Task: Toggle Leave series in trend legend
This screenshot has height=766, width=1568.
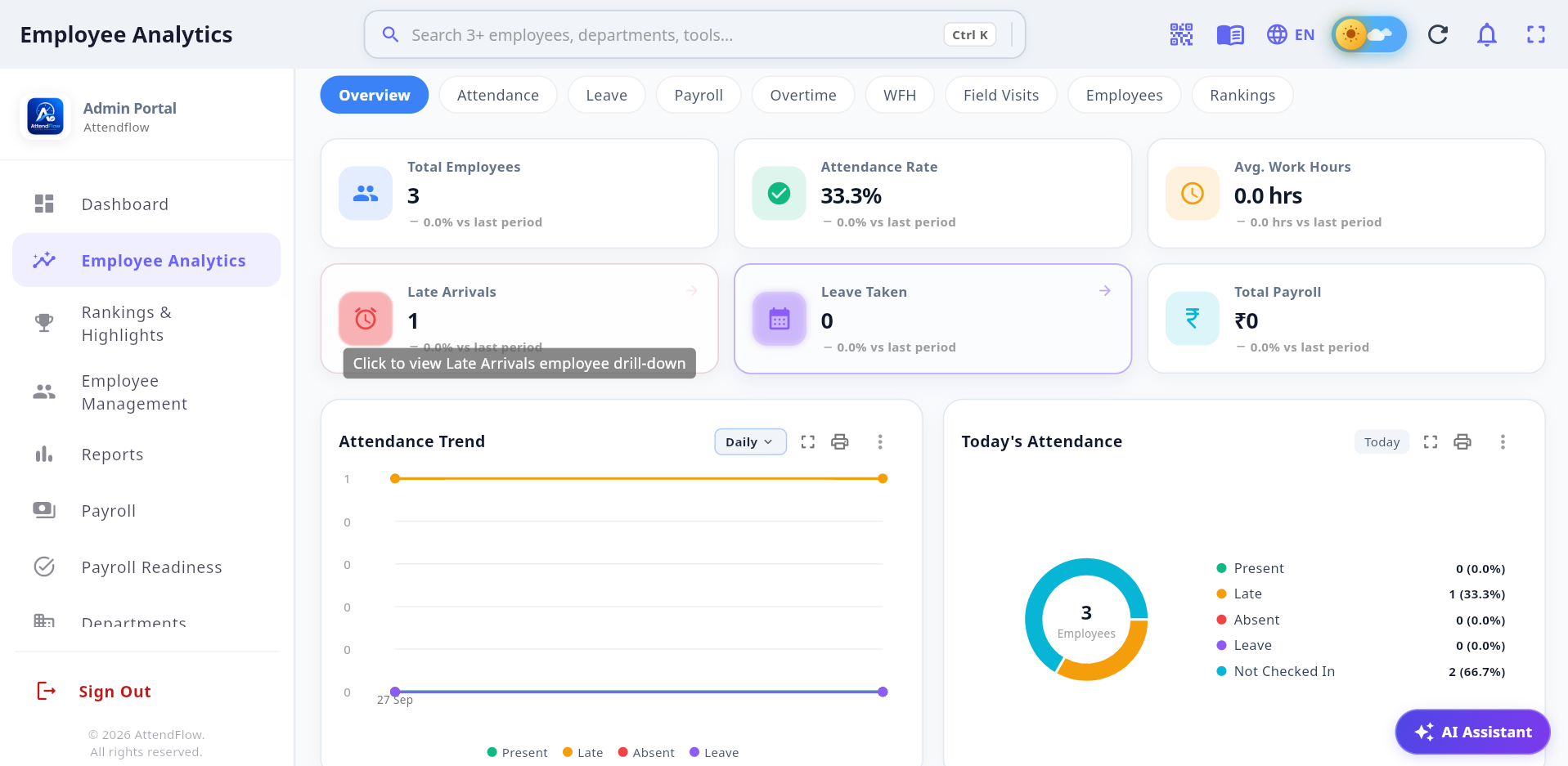Action: coord(714,753)
